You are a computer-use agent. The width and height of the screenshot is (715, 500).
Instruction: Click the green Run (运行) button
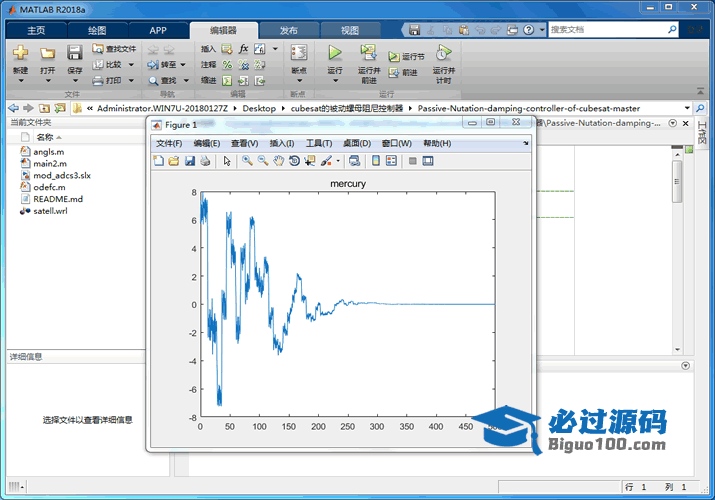coord(335,54)
